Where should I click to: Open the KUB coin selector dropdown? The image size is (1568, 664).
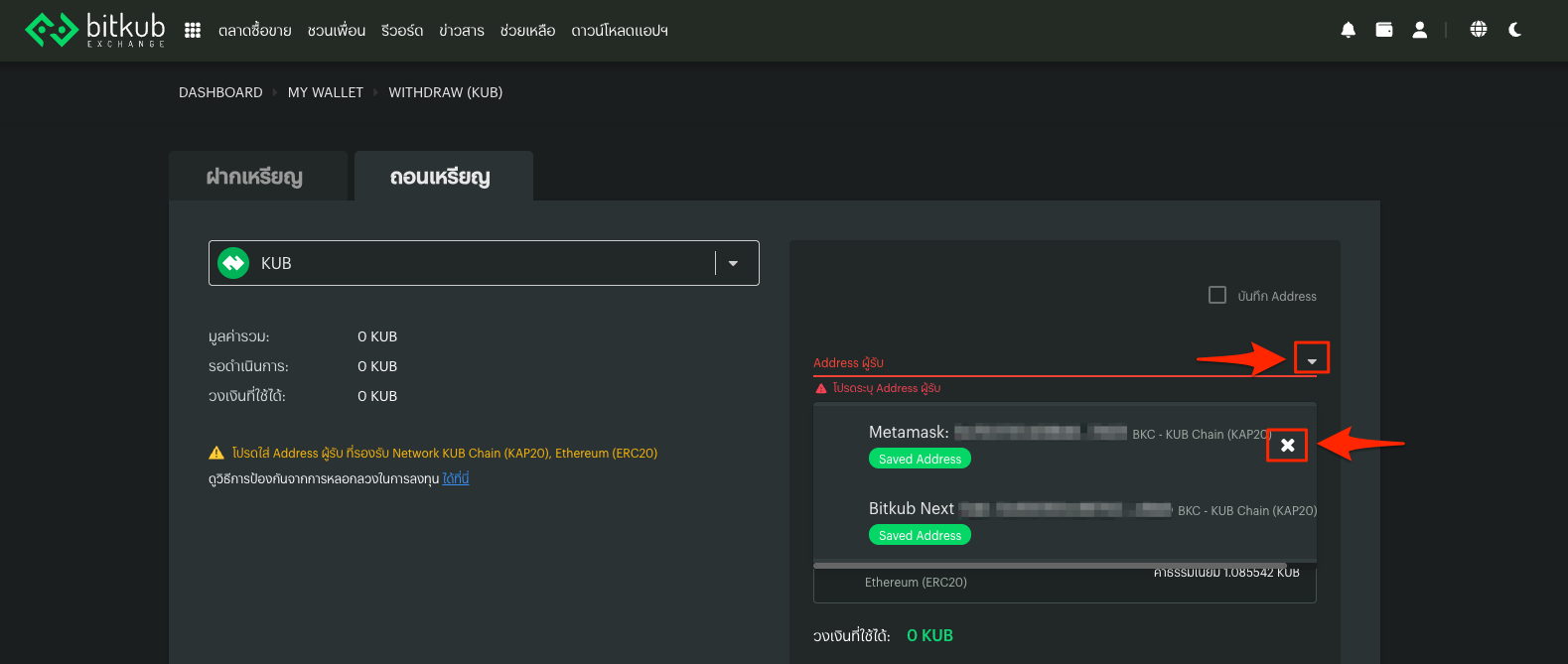point(484,263)
